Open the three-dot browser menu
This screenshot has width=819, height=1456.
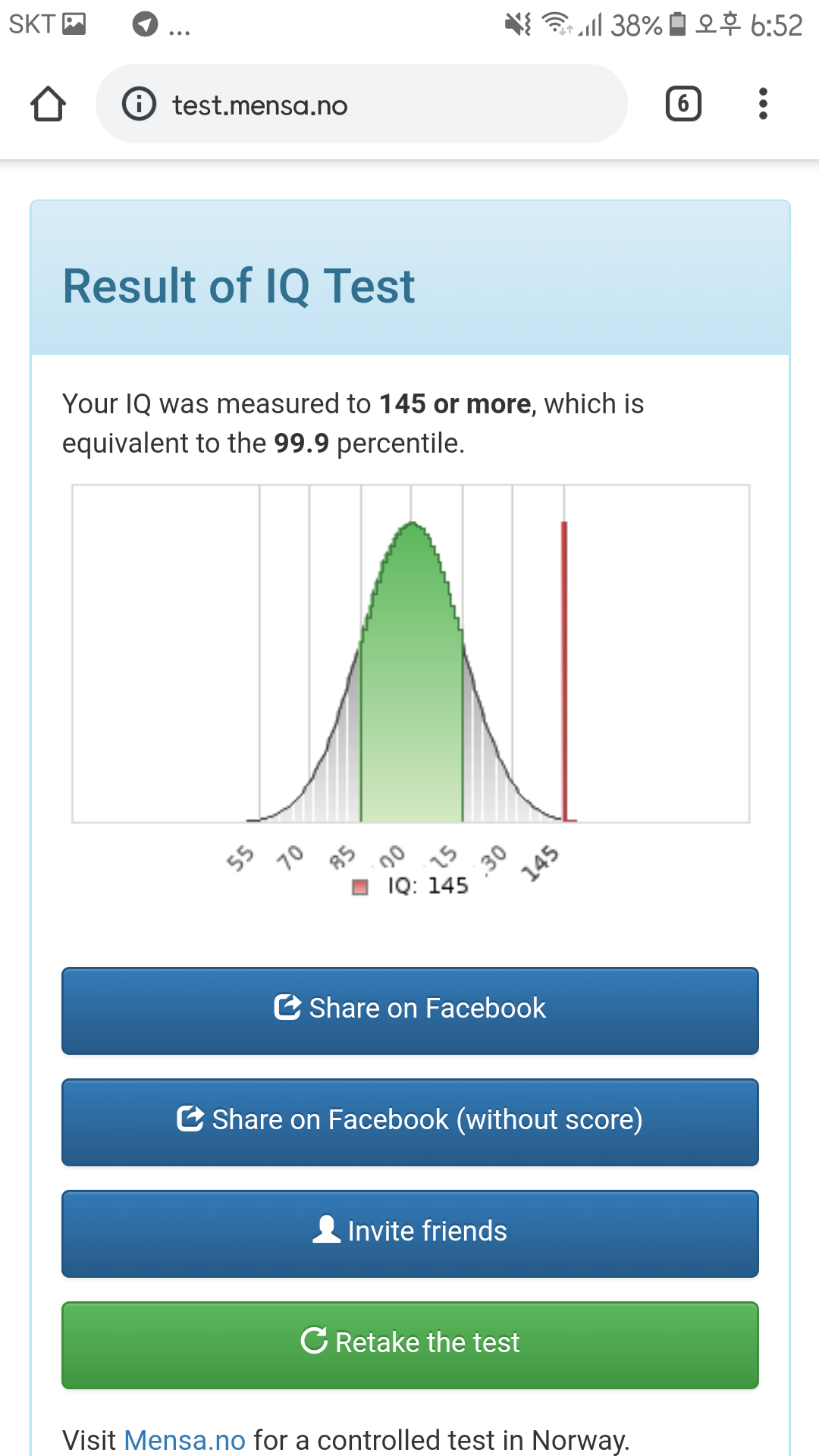click(763, 104)
